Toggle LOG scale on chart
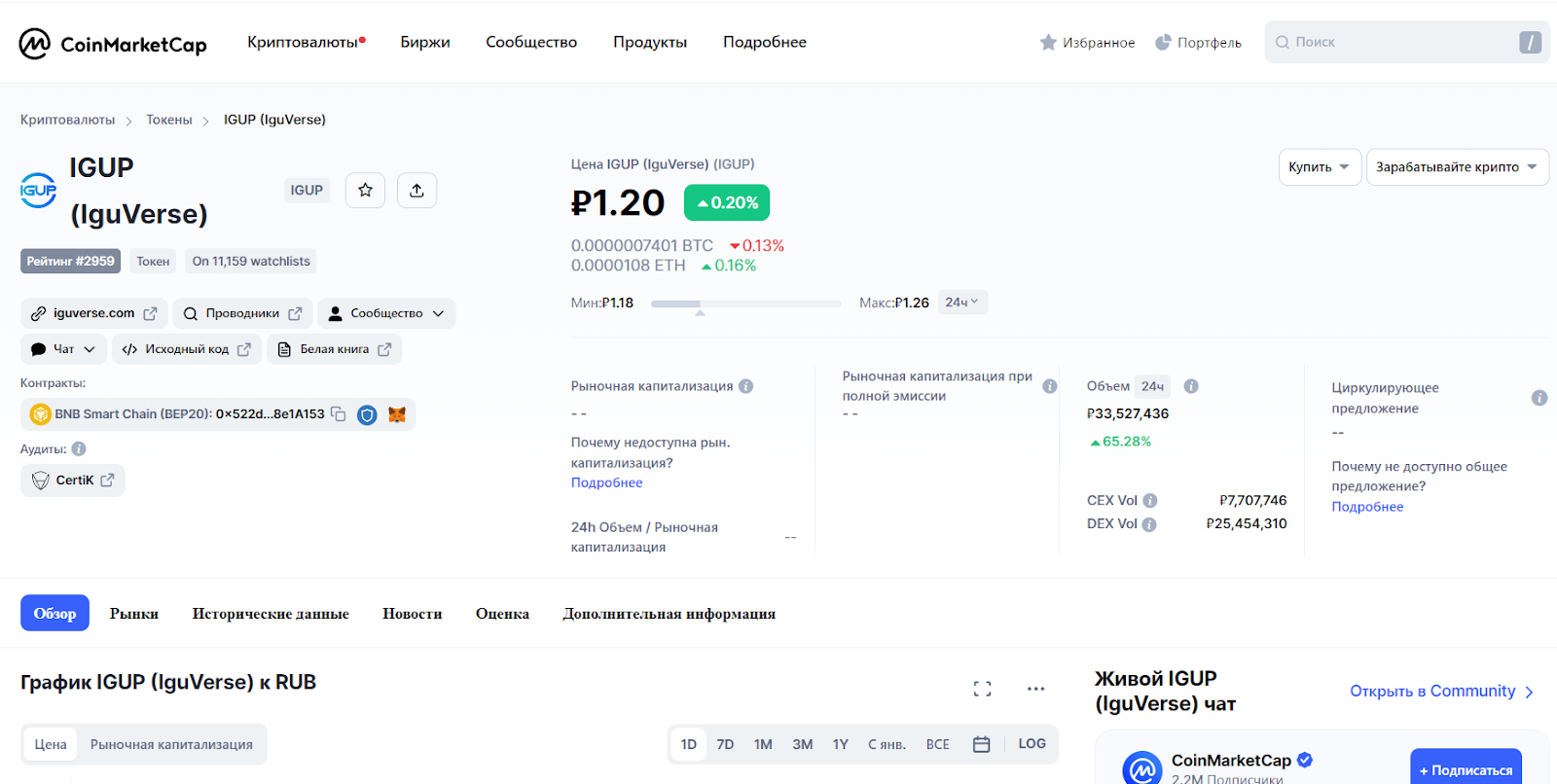Image resolution: width=1557 pixels, height=784 pixels. [1032, 744]
